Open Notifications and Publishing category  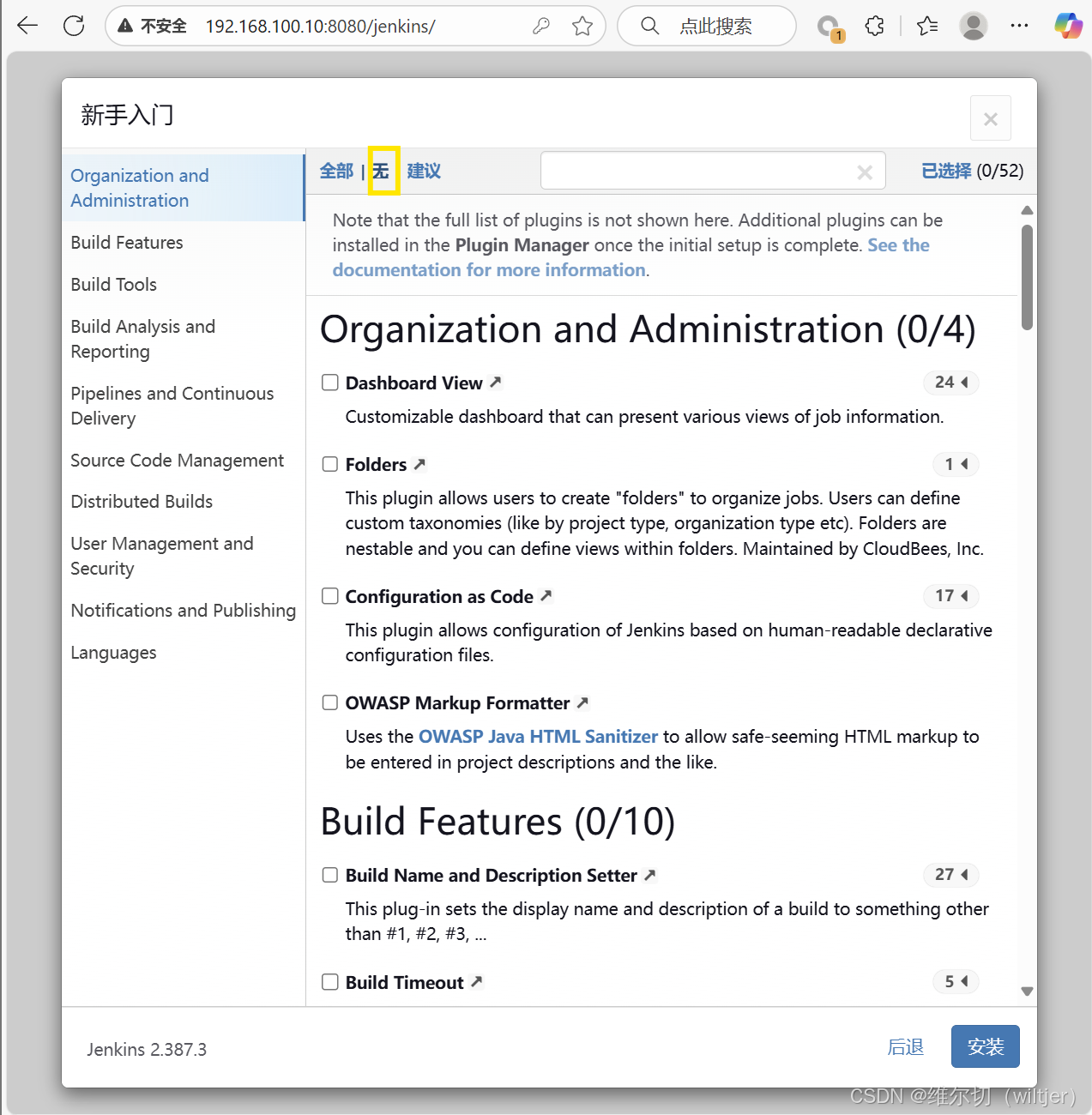184,611
